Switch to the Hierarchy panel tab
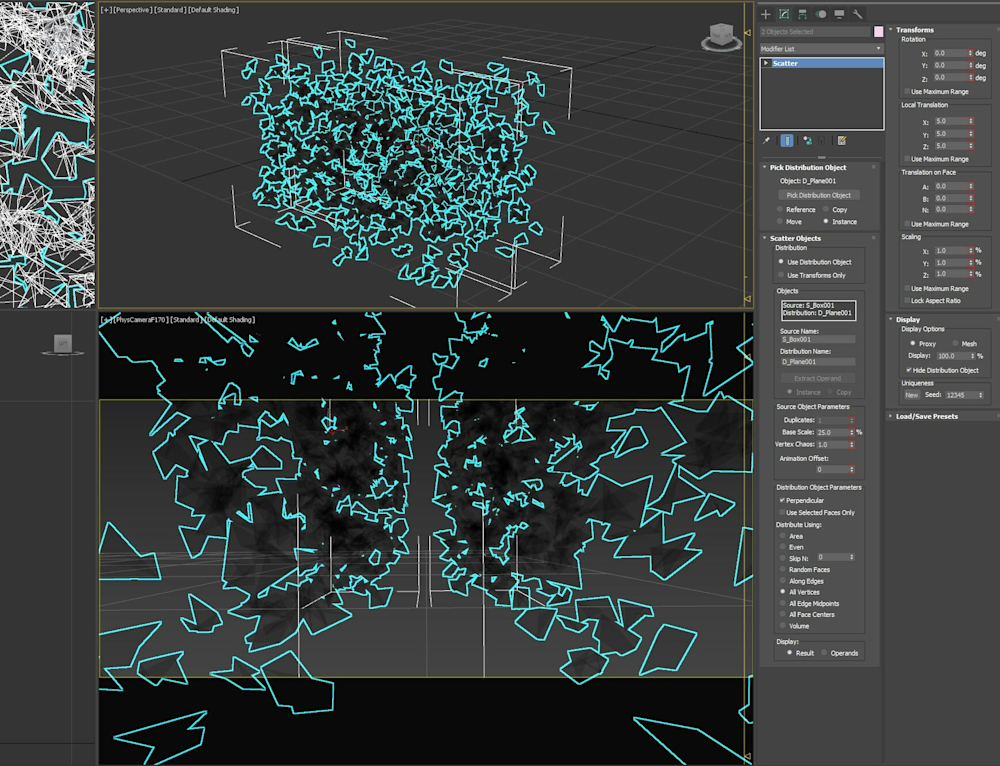This screenshot has width=1000, height=766. 803,14
